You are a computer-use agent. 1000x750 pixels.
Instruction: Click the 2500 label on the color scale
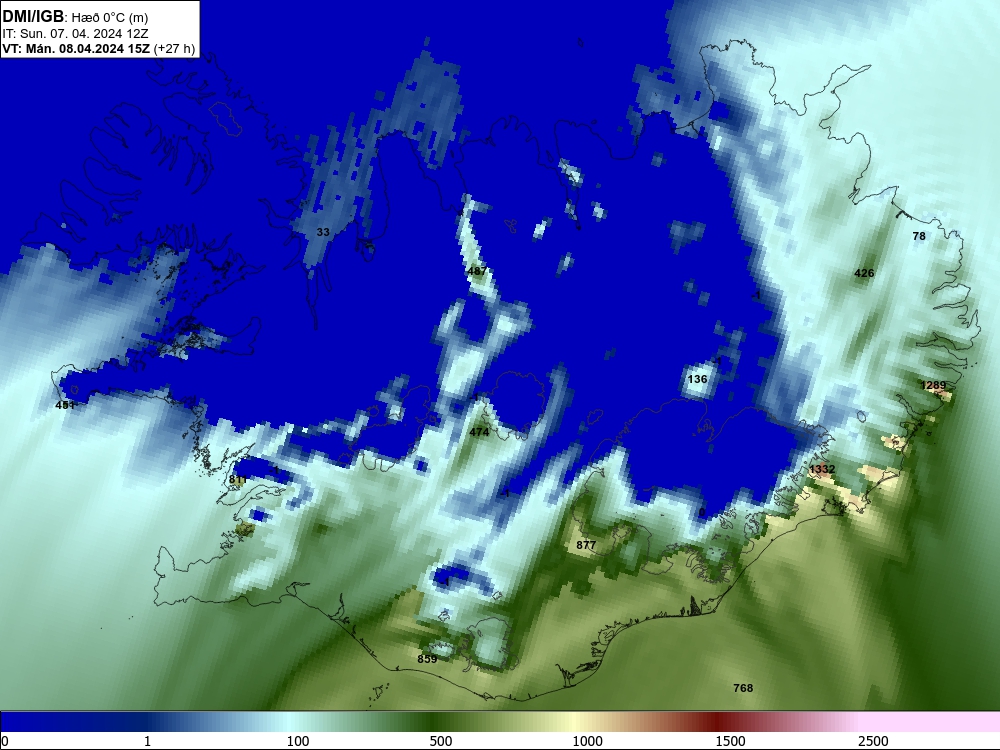[x=873, y=741]
